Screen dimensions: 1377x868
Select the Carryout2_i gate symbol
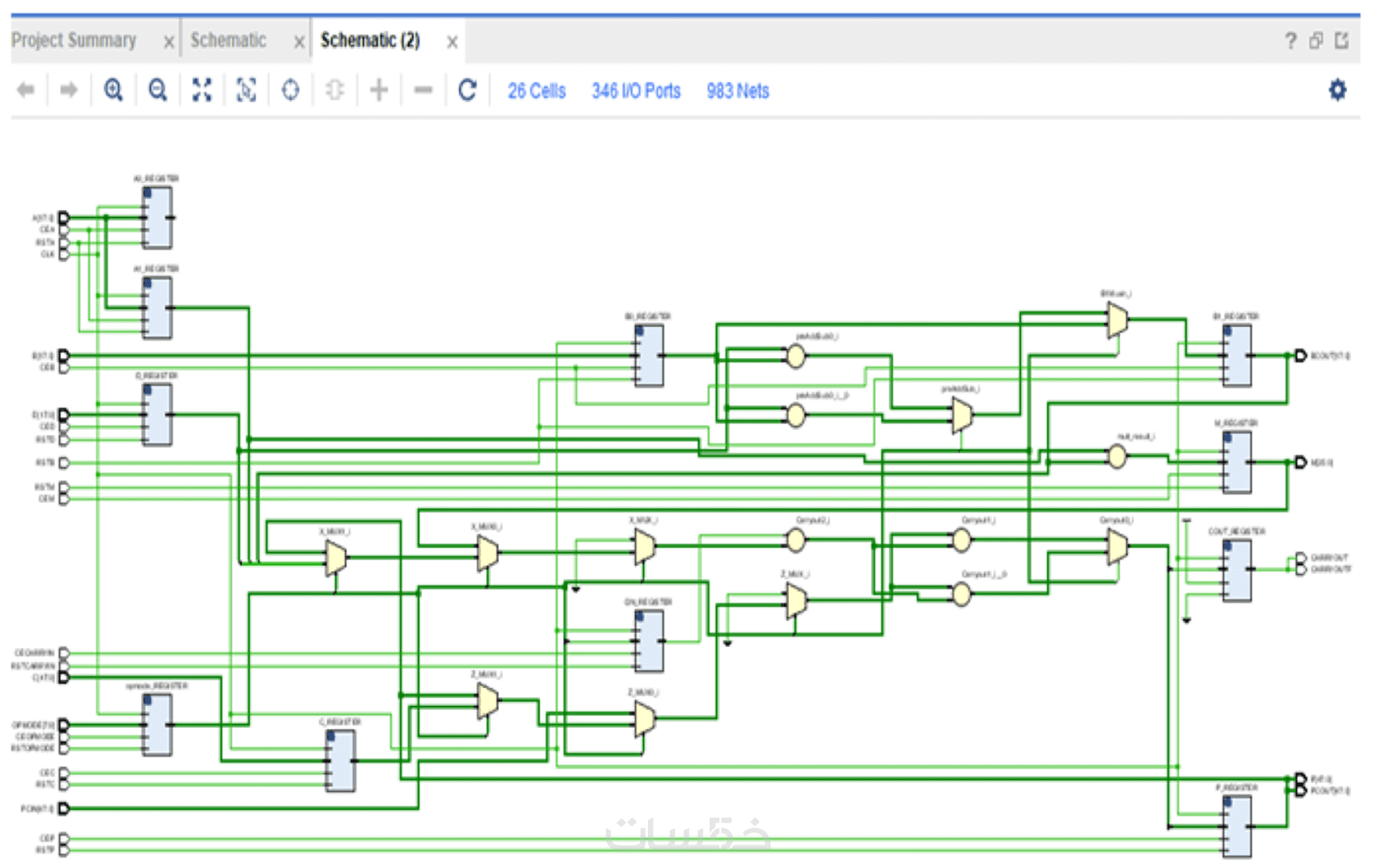pyautogui.click(x=795, y=540)
